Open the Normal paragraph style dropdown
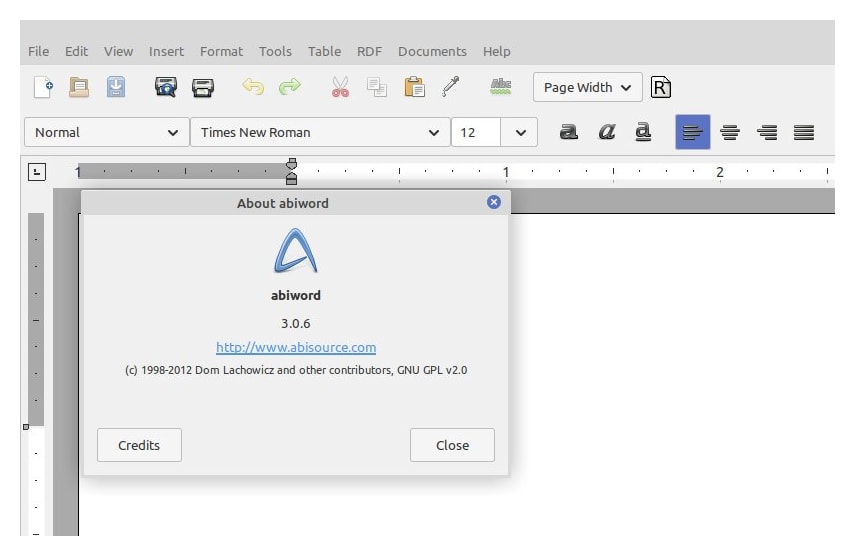The image size is (855, 556). [107, 132]
